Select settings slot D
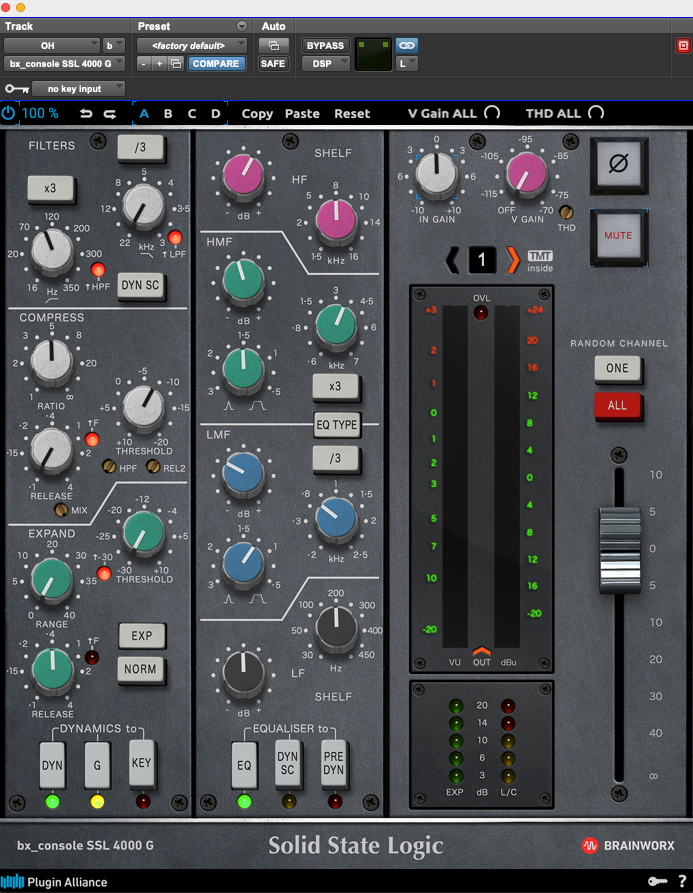 click(x=216, y=114)
